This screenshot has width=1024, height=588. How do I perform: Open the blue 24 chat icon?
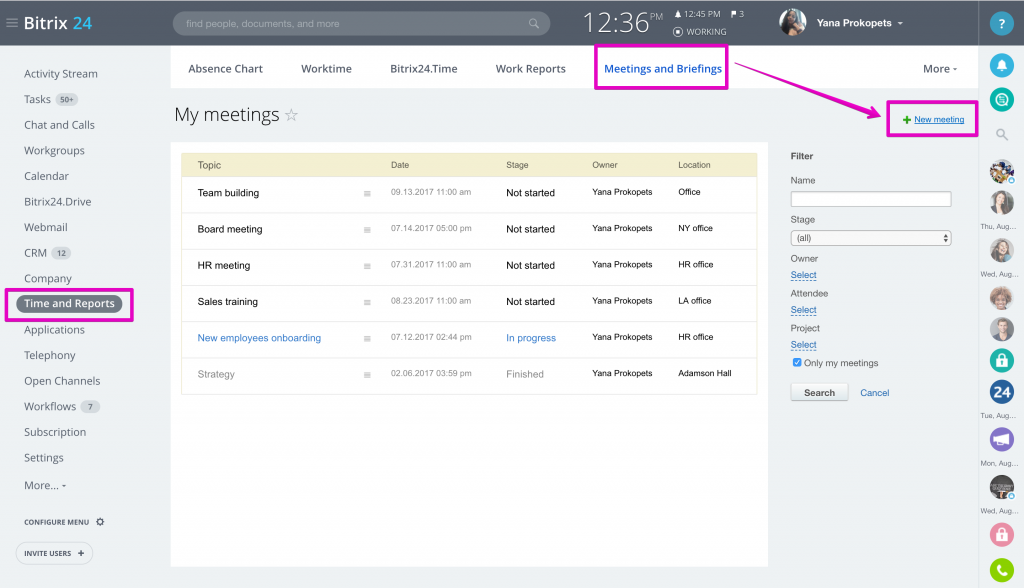1001,392
